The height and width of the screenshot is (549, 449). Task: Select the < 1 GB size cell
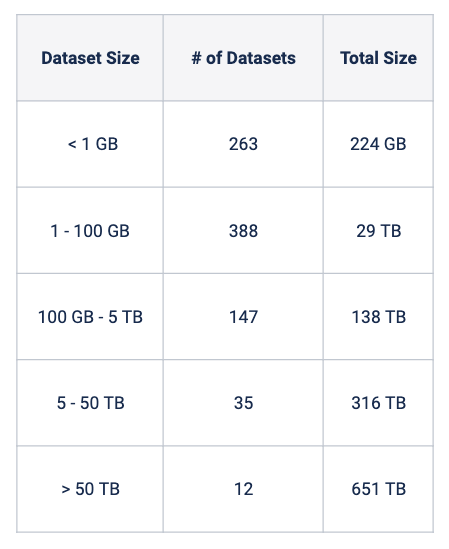(x=90, y=144)
